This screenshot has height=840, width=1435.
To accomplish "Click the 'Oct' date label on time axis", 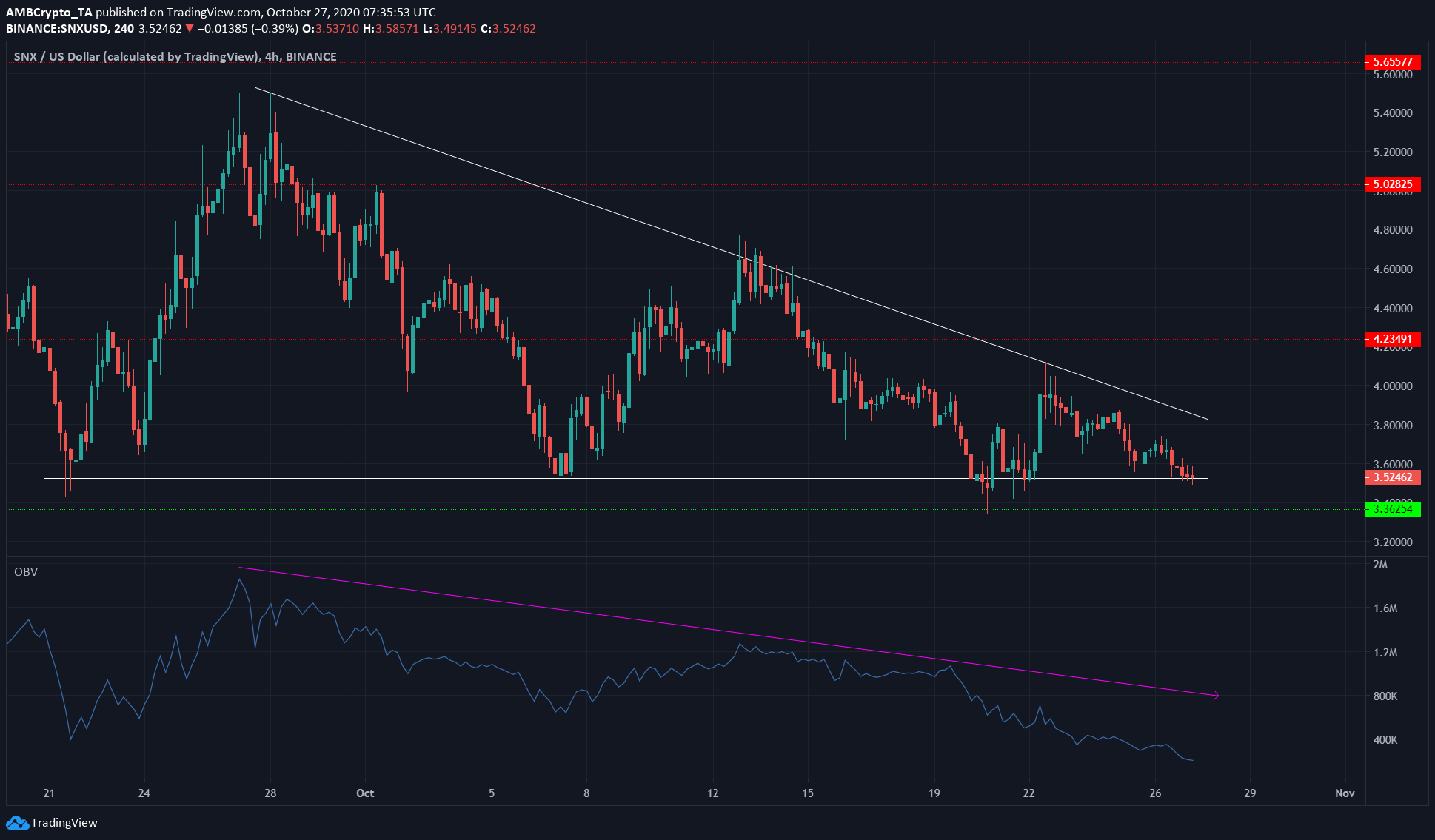I will (x=365, y=793).
